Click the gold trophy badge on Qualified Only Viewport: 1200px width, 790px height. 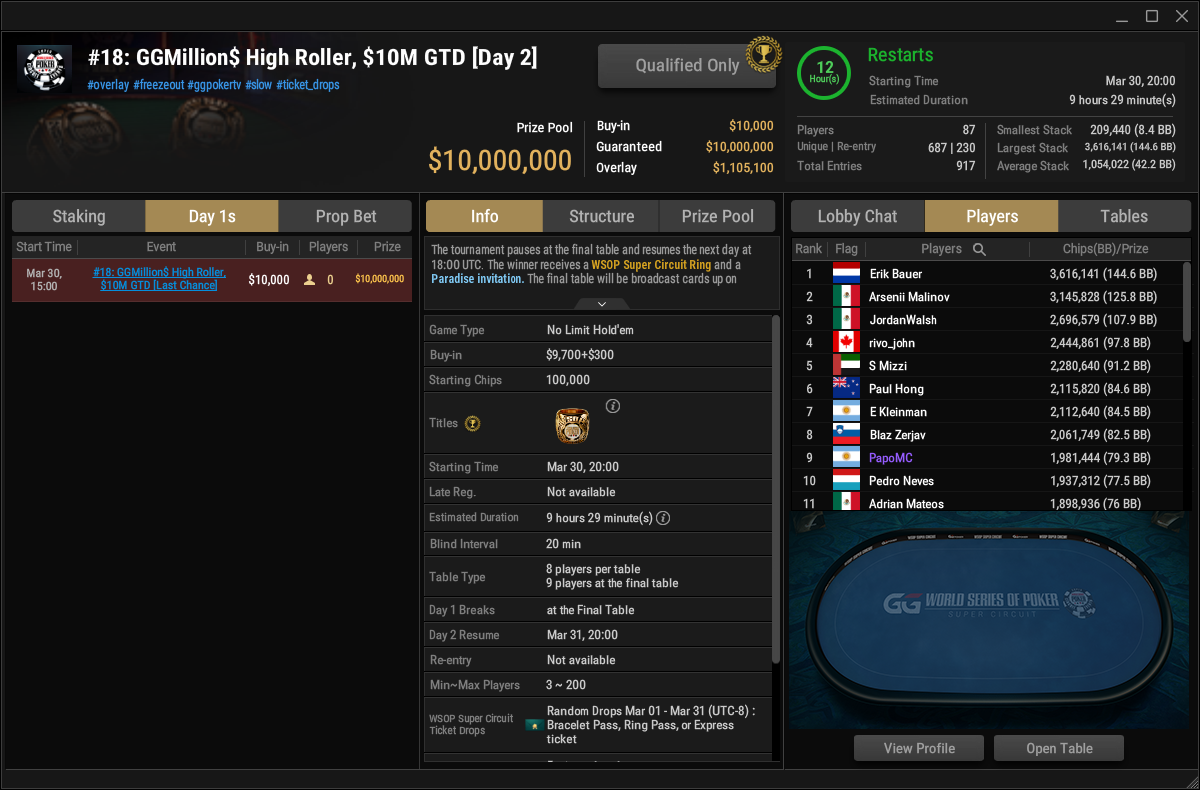coord(763,53)
